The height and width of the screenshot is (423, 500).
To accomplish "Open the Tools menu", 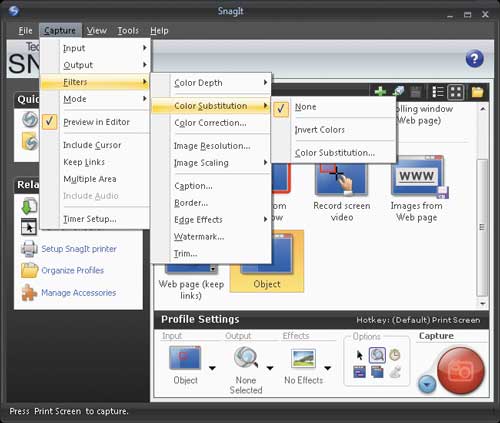I will pos(128,31).
